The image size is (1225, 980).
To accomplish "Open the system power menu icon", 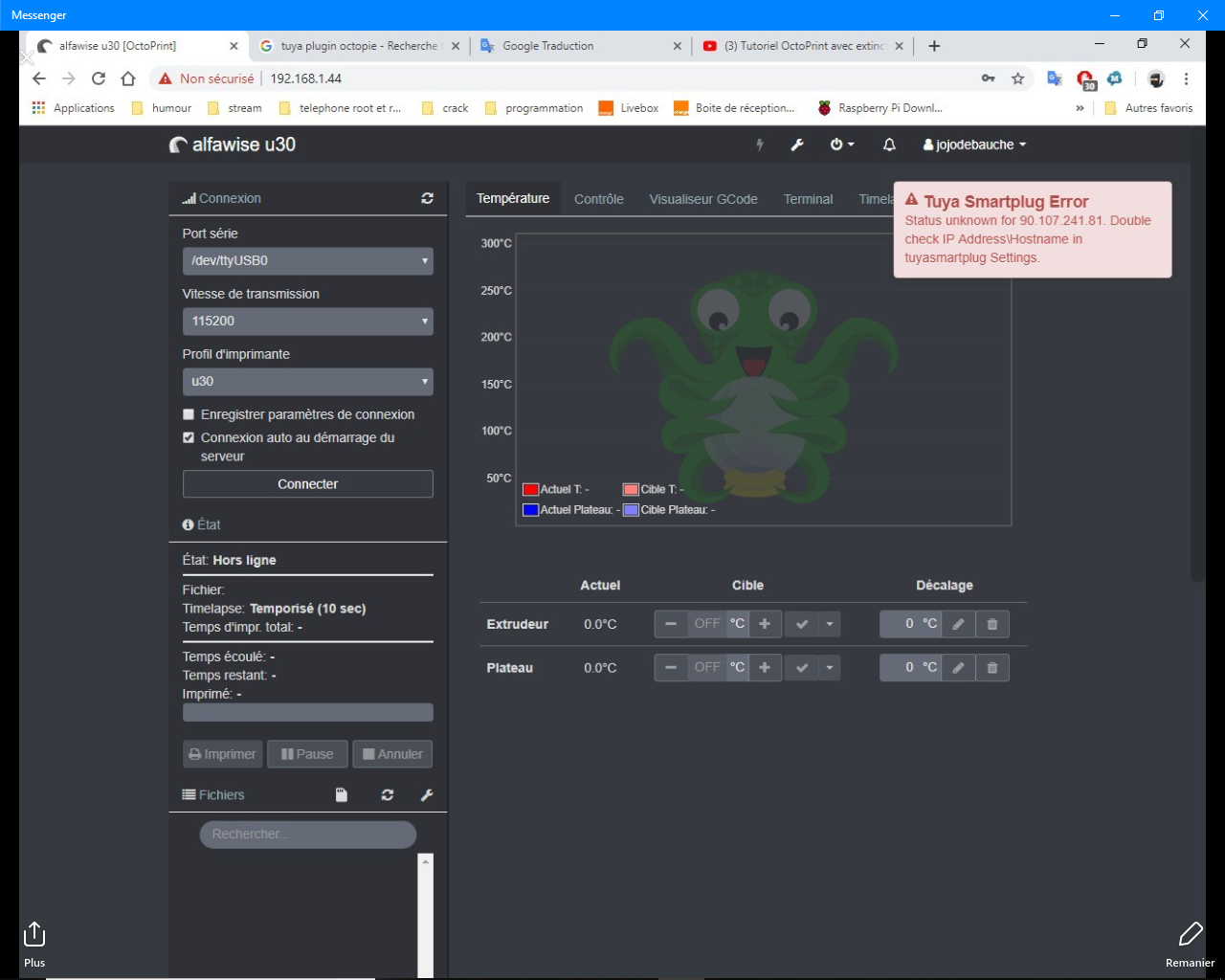I will coord(842,145).
